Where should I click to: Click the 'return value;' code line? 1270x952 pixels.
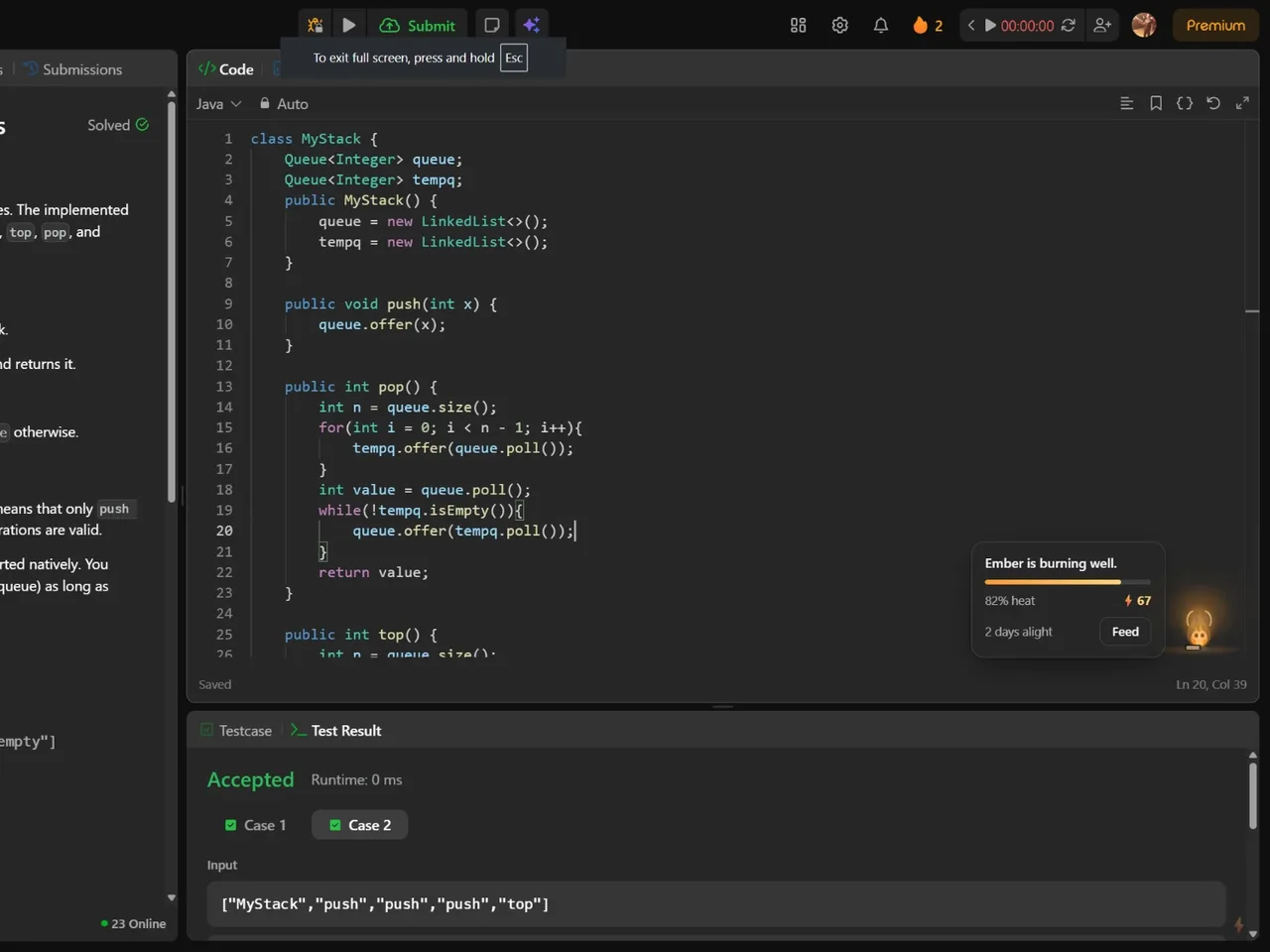(373, 572)
